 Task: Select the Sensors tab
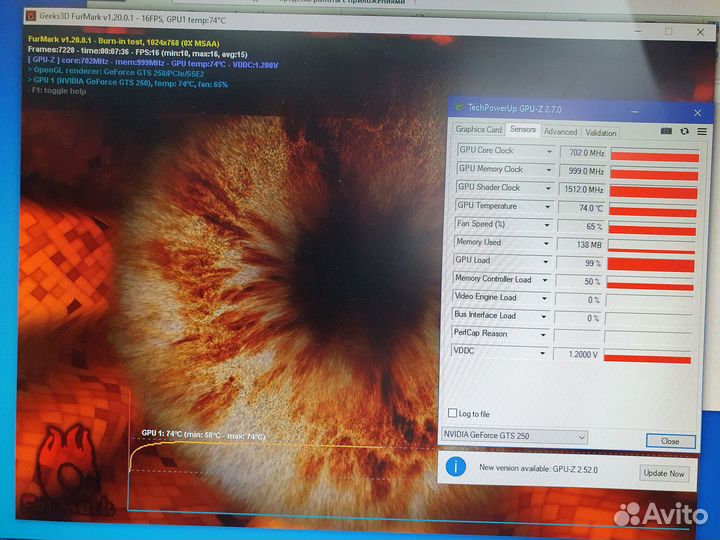(x=523, y=129)
